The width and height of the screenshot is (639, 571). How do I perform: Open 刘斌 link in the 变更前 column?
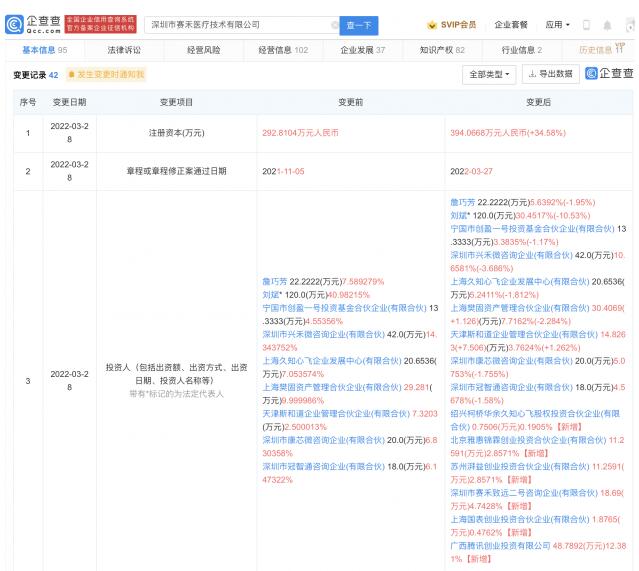click(271, 295)
